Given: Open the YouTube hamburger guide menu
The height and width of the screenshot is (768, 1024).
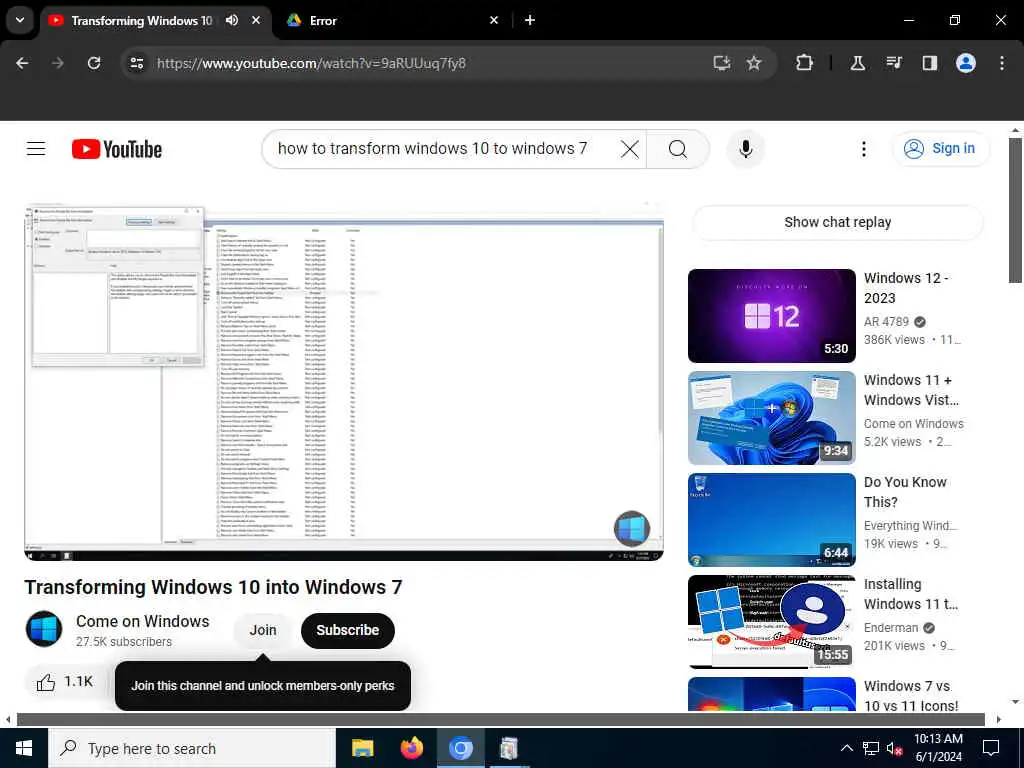Looking at the screenshot, I should tap(36, 149).
